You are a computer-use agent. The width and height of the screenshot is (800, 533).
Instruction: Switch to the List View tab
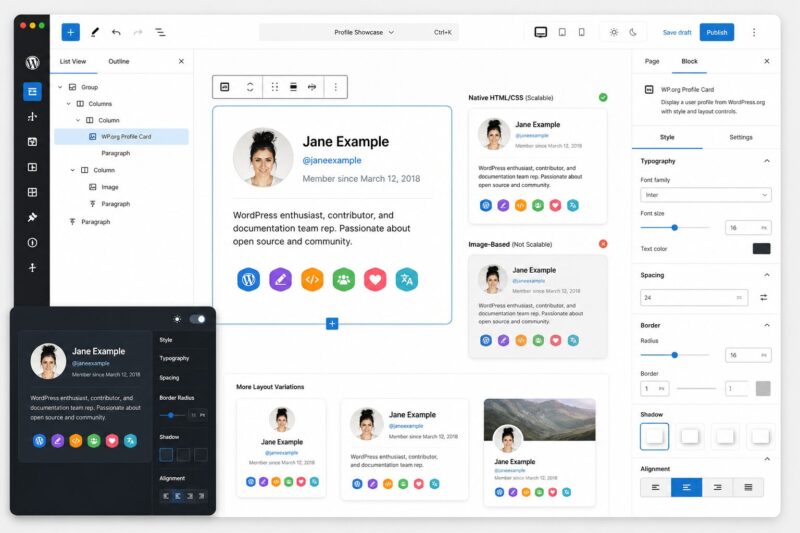pos(73,61)
